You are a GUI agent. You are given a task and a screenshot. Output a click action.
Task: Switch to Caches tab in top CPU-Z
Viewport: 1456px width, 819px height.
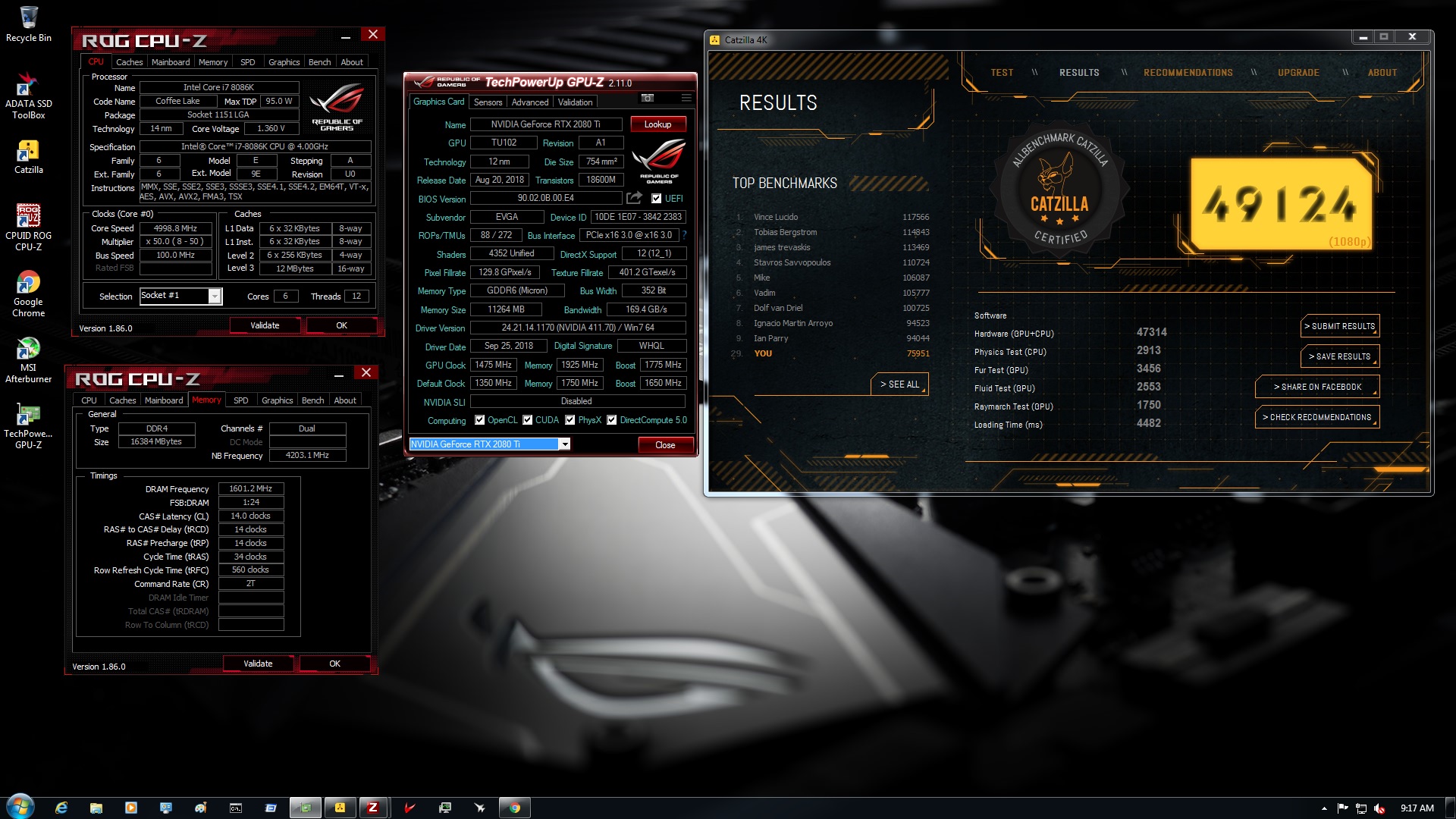pyautogui.click(x=129, y=62)
